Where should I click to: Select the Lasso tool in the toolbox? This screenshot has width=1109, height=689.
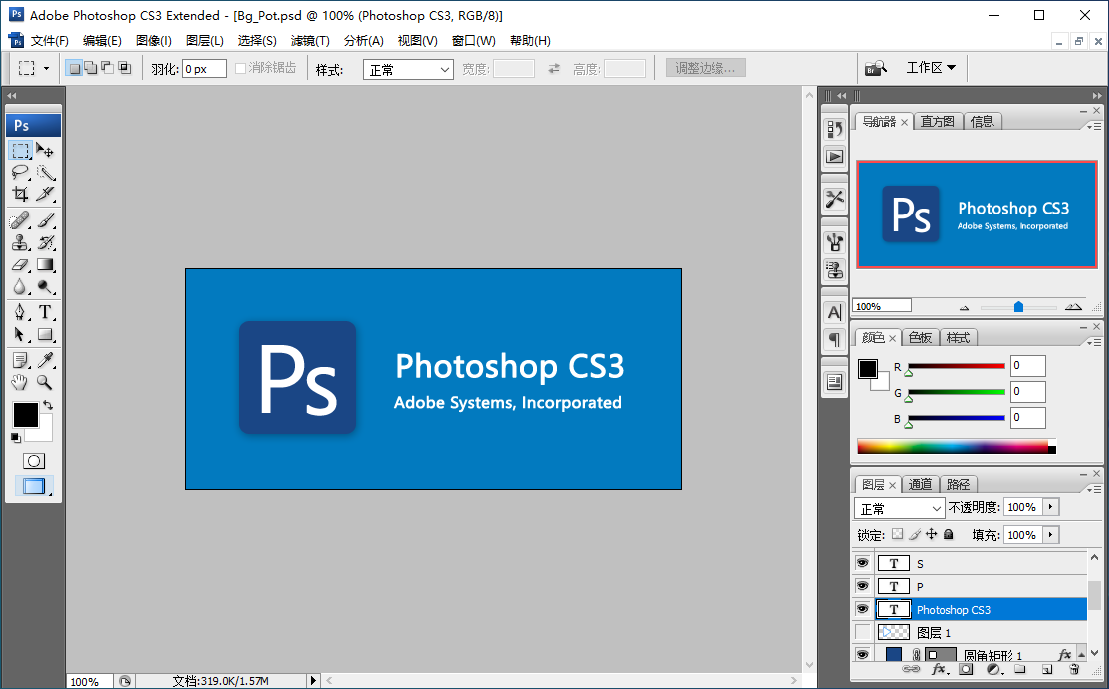(18, 173)
